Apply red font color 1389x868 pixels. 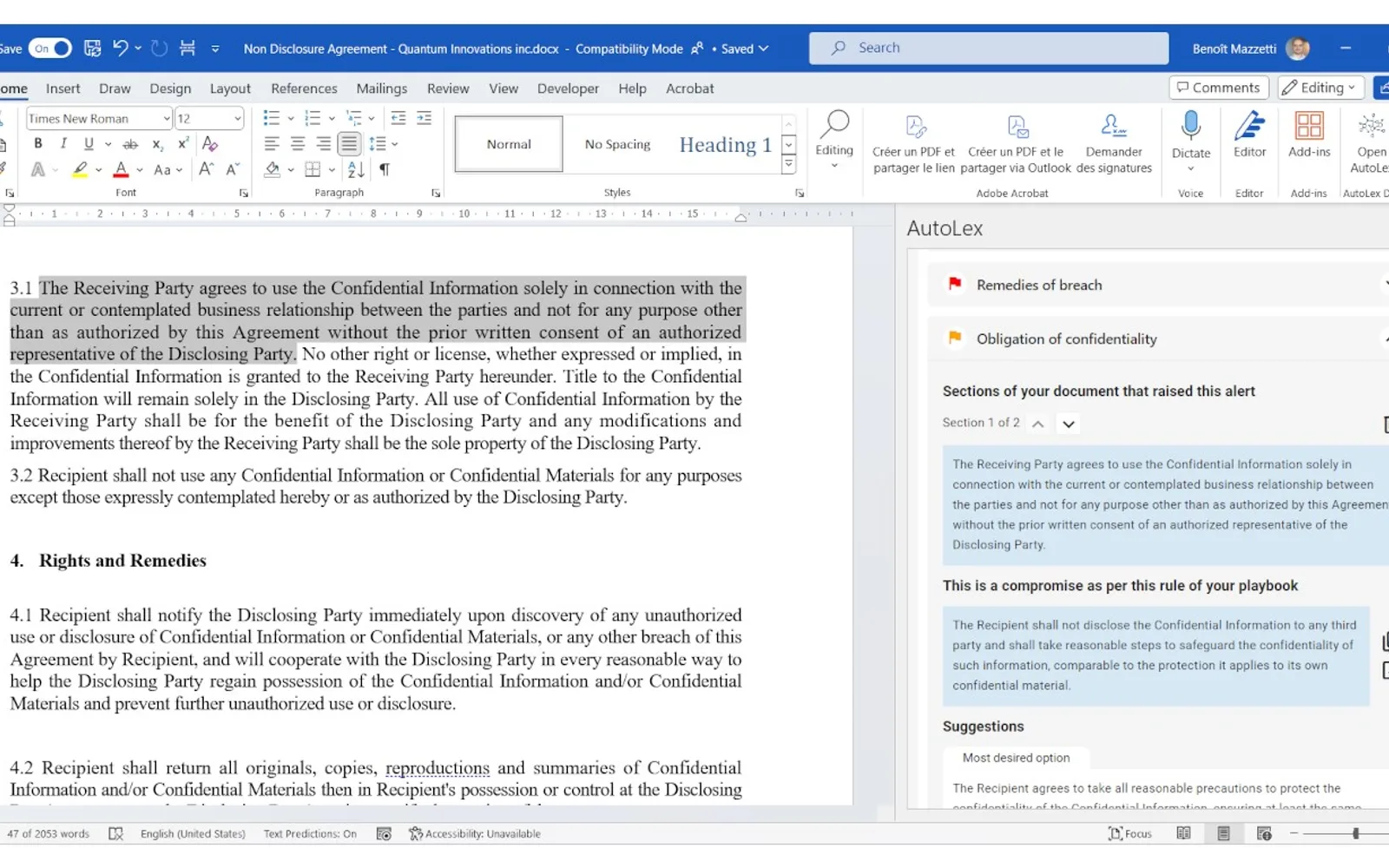[122, 170]
